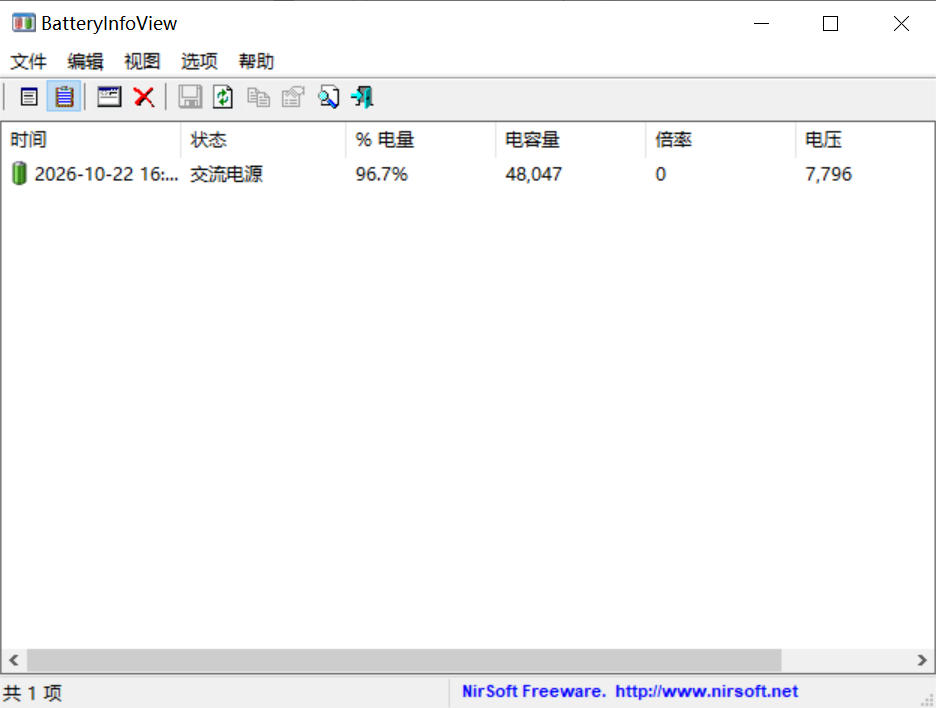This screenshot has width=936, height=708.
Task: Close the BatteryInfoView window
Action: click(x=901, y=23)
